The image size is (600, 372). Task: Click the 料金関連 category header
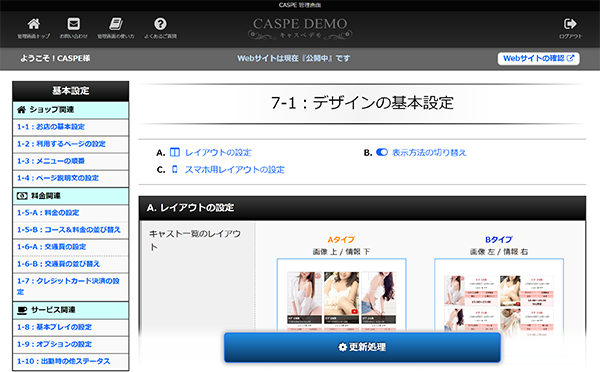click(x=71, y=196)
